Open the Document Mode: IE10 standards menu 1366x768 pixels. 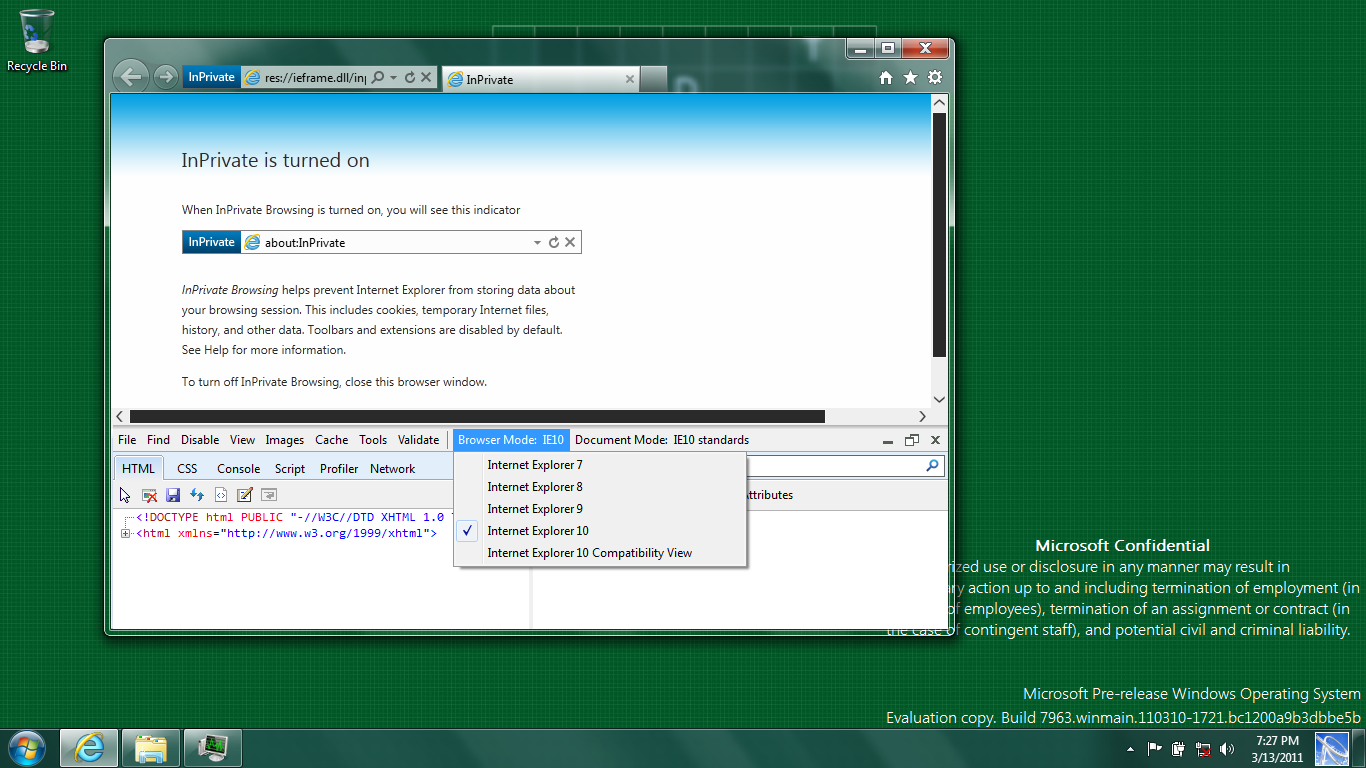coord(662,440)
